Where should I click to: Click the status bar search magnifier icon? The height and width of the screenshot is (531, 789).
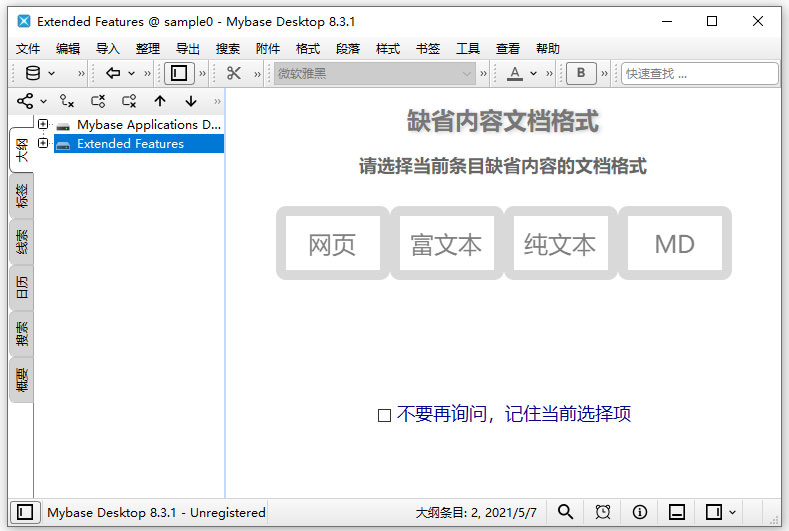pos(565,512)
